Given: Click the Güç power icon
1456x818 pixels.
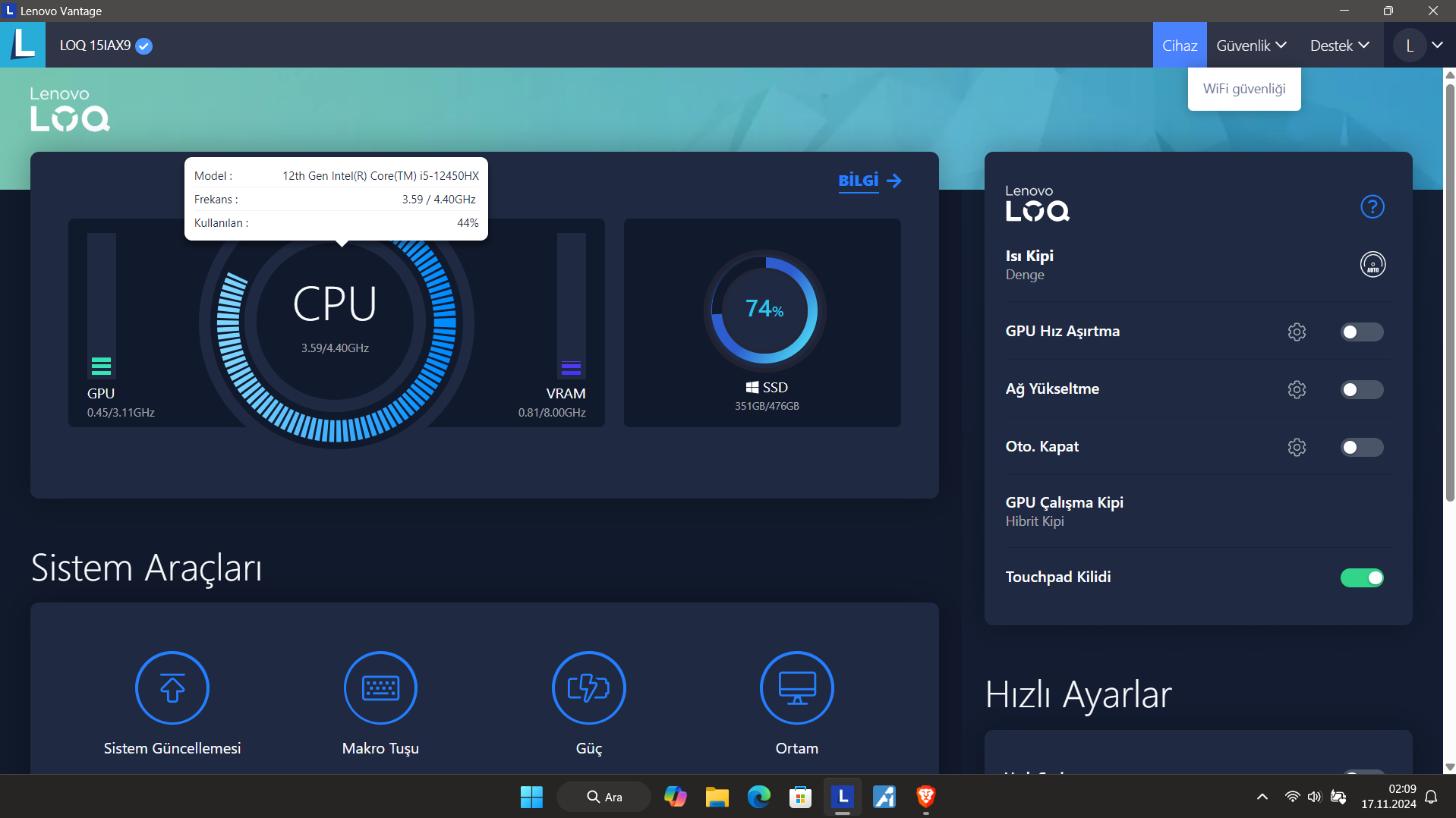Looking at the screenshot, I should [588, 688].
